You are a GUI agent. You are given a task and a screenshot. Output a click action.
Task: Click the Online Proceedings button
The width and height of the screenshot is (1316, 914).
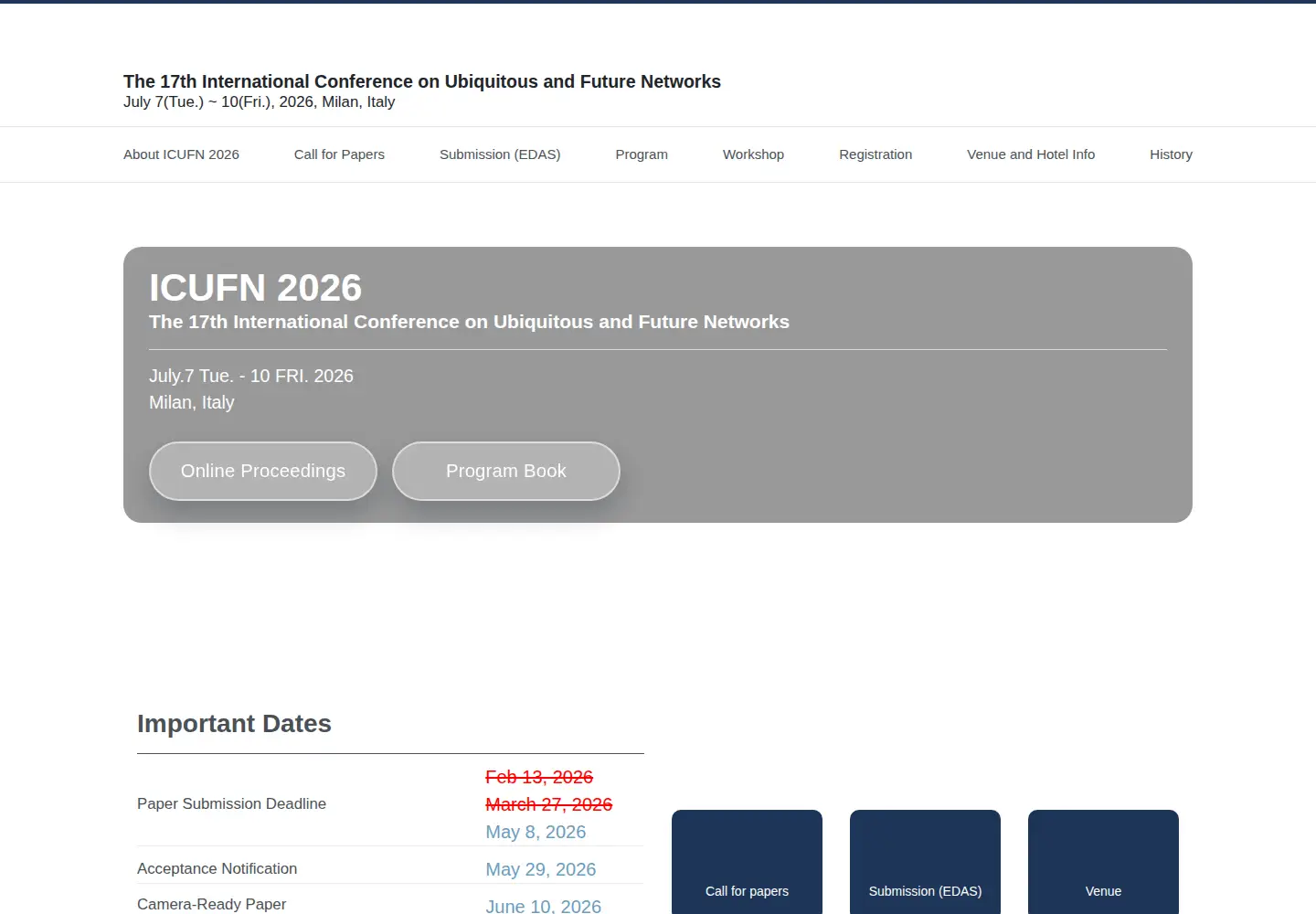263,471
